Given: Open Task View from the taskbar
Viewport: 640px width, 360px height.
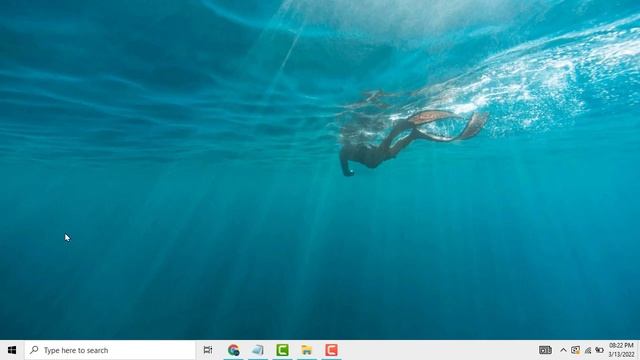Looking at the screenshot, I should pyautogui.click(x=208, y=350).
